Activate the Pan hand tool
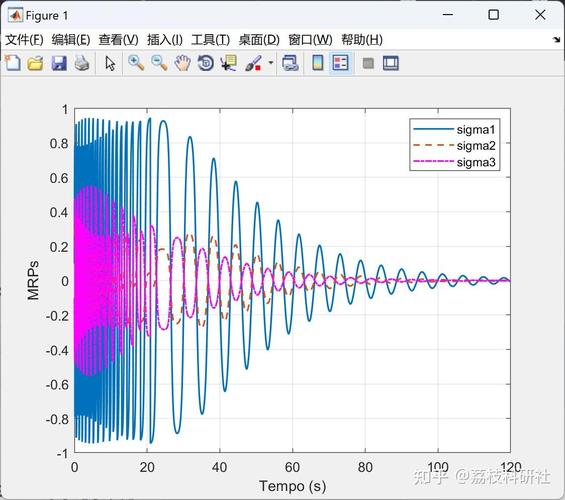 [182, 63]
